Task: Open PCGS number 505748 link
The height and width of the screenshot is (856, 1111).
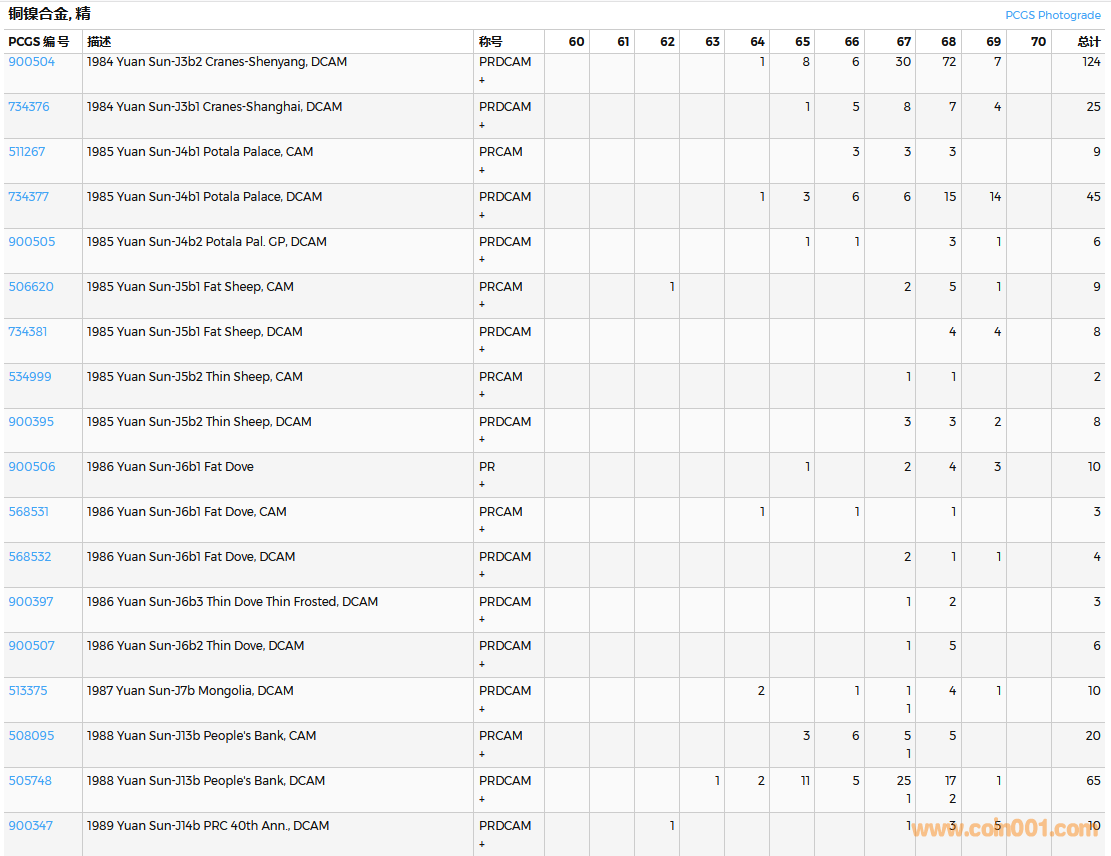Action: tap(30, 781)
